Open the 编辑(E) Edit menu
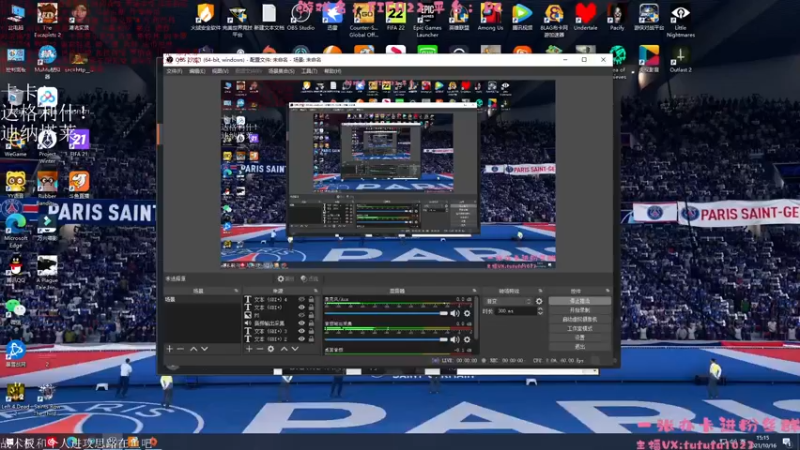Screen dimensions: 800x450 (197, 71)
